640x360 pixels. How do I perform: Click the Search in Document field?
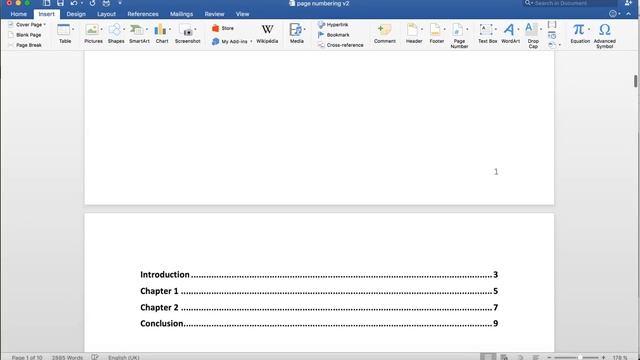(x=569, y=3)
